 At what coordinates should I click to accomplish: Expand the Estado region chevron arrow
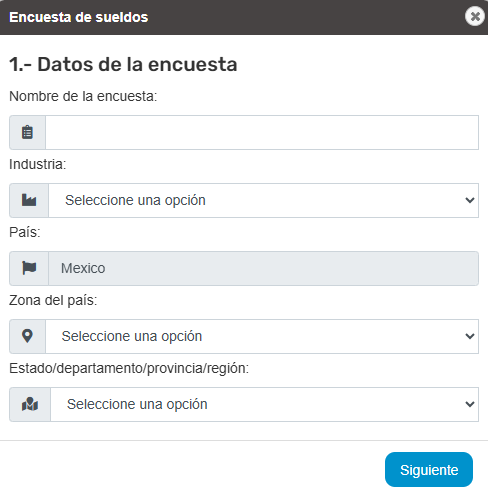(470, 404)
